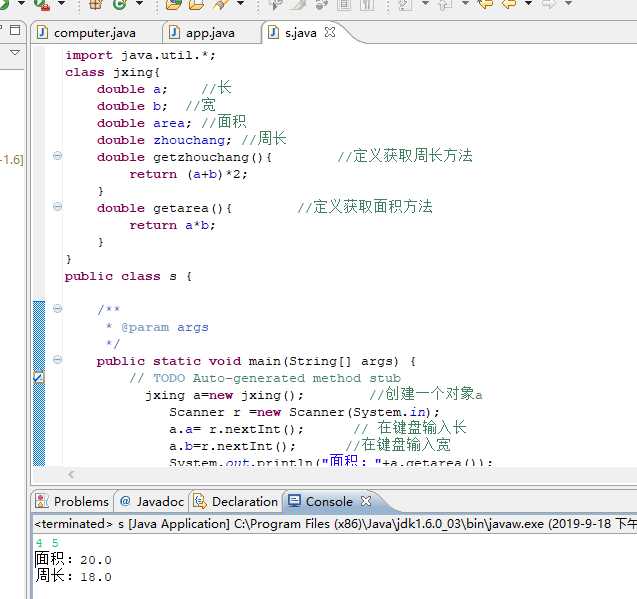Click the editor horizontal scrollbar left arrow
The height and width of the screenshot is (599, 637).
click(72, 474)
